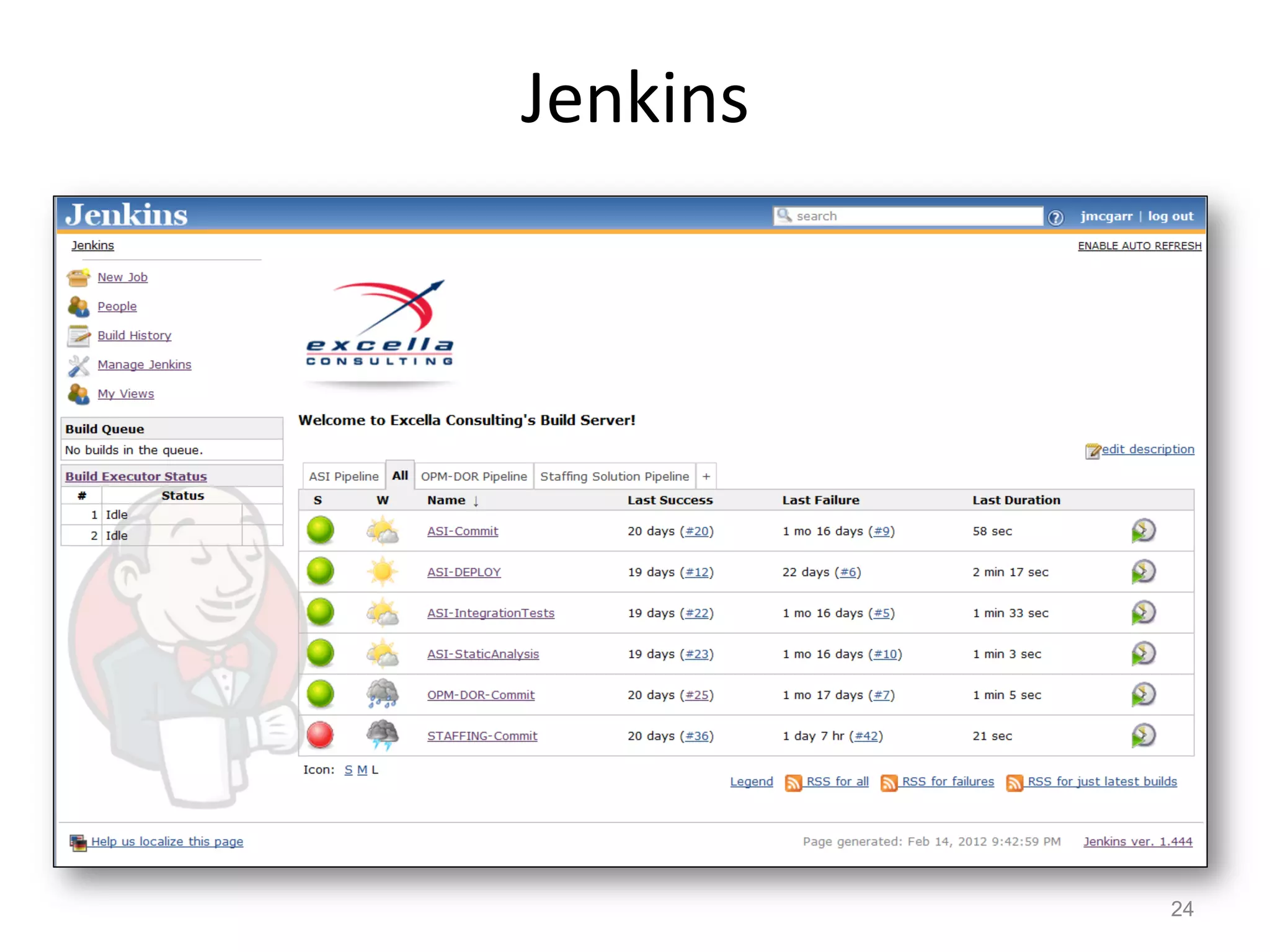Image resolution: width=1270 pixels, height=952 pixels.
Task: Open the Staffing Solution Pipeline tab
Action: point(615,476)
